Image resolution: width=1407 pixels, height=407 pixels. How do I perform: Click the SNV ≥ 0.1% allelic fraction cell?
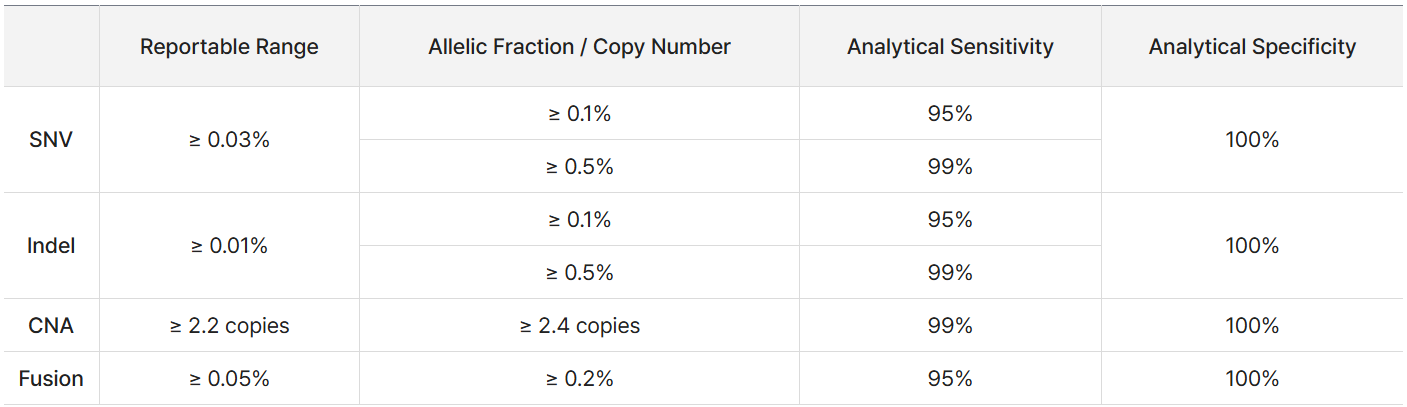click(x=579, y=114)
